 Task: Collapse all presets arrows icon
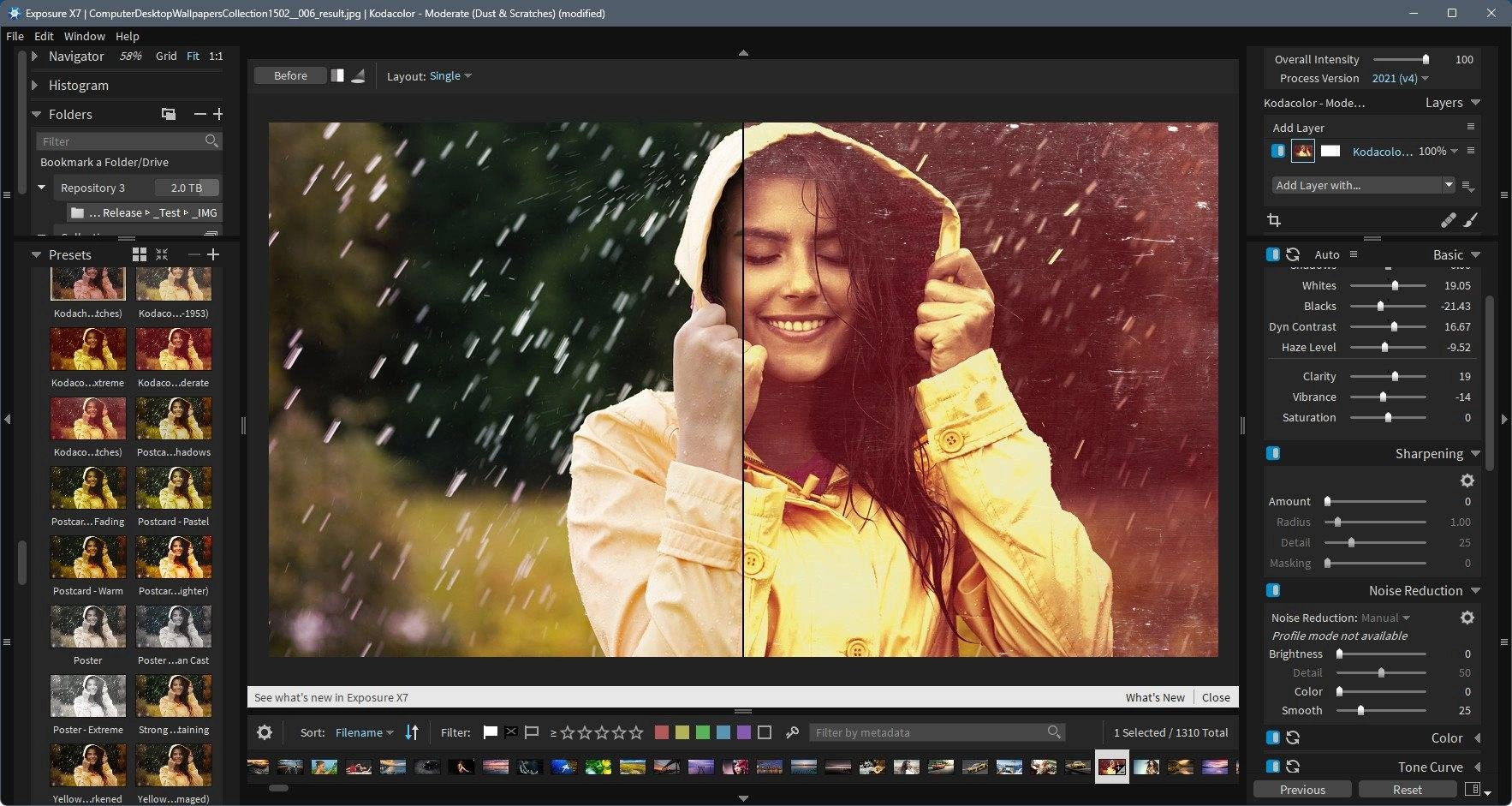tap(162, 254)
